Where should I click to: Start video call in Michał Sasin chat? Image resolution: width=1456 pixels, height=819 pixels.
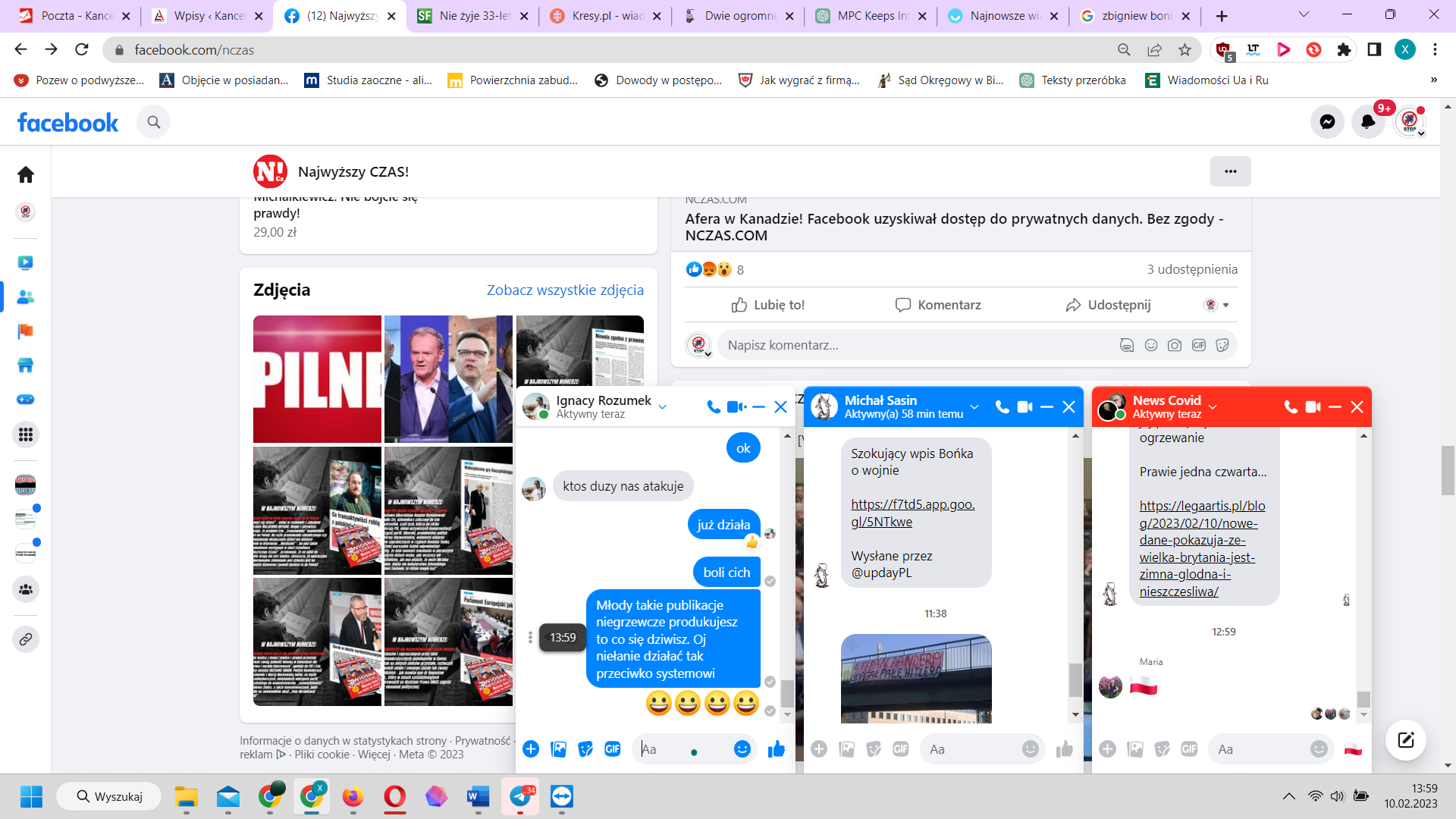[x=1025, y=407]
